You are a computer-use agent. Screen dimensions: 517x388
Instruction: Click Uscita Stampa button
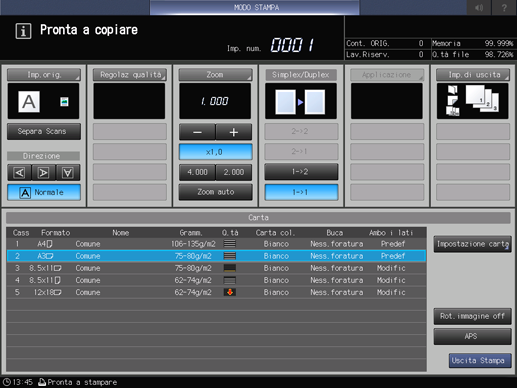(480, 361)
